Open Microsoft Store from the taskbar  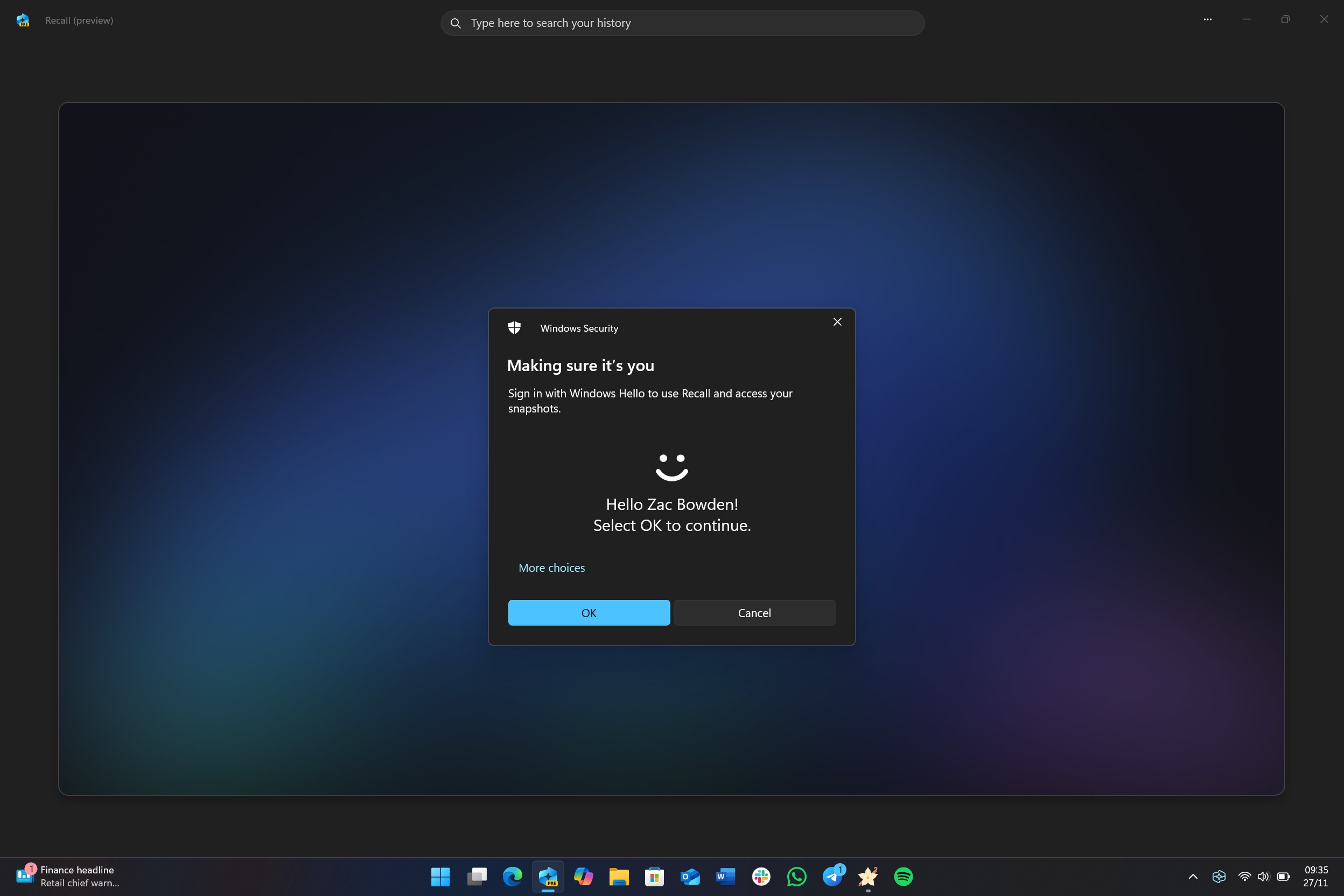coord(654,876)
